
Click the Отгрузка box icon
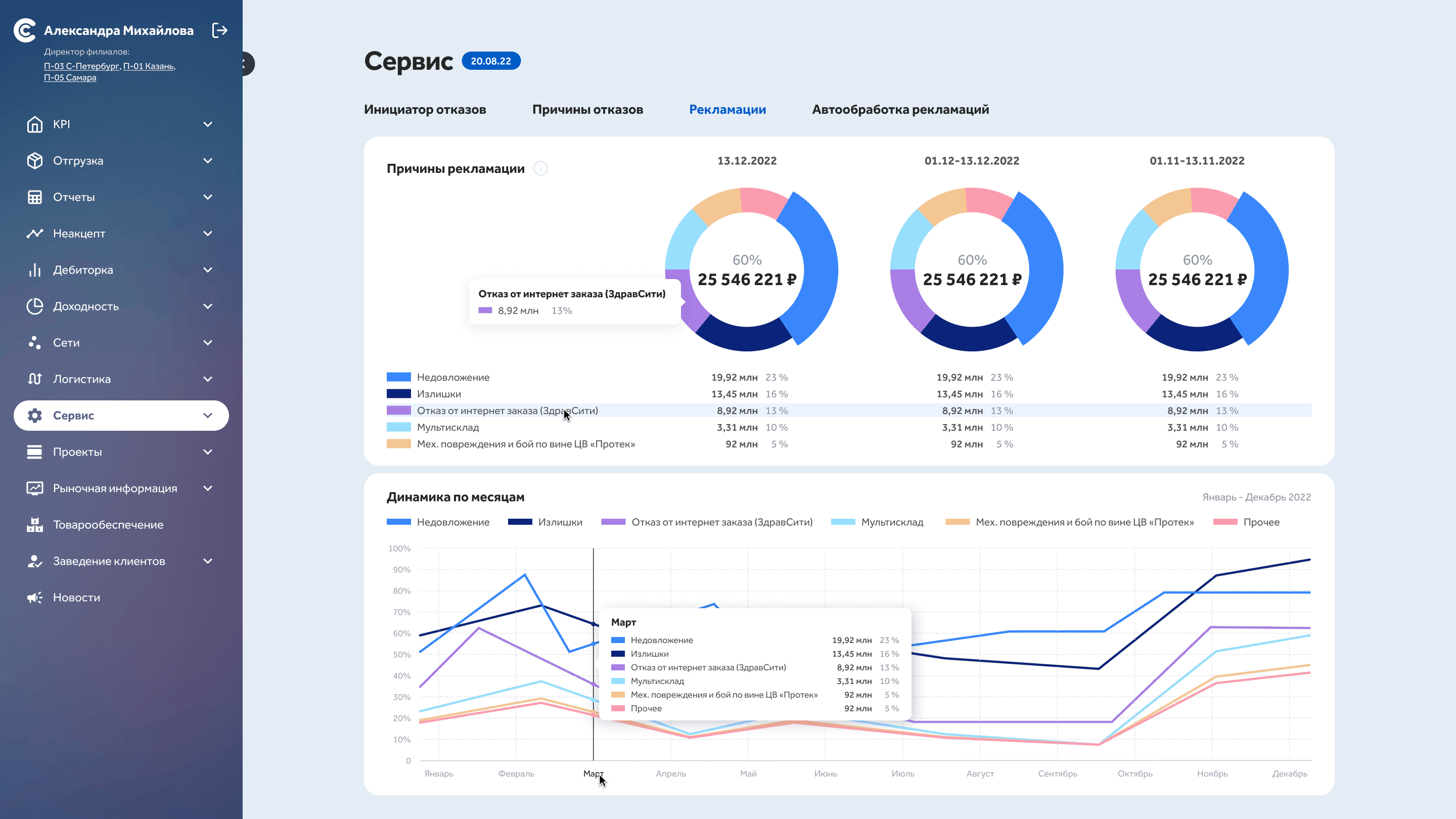point(34,161)
